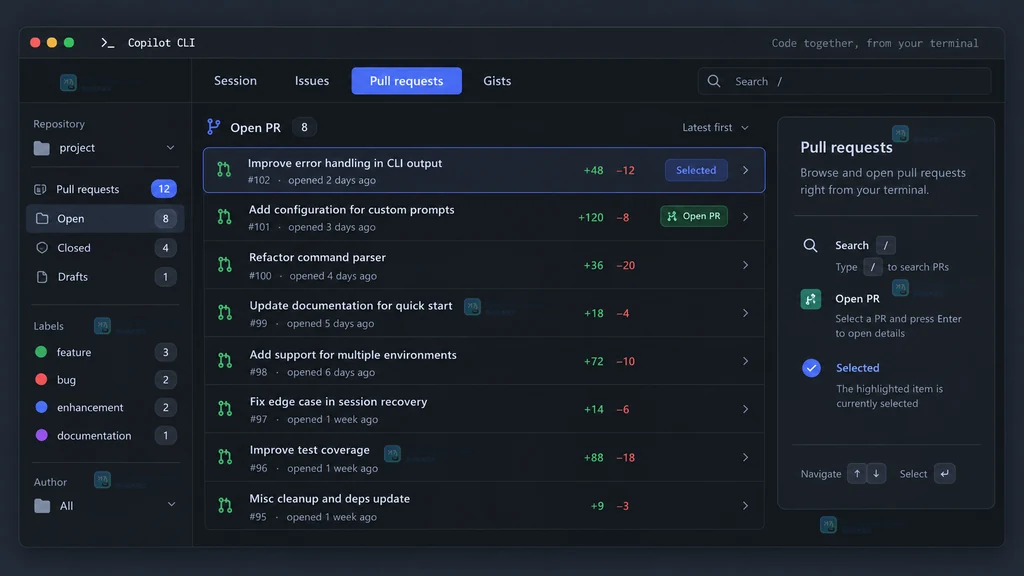Show Drafts in sidebar
The width and height of the screenshot is (1024, 576).
pyautogui.click(x=104, y=277)
